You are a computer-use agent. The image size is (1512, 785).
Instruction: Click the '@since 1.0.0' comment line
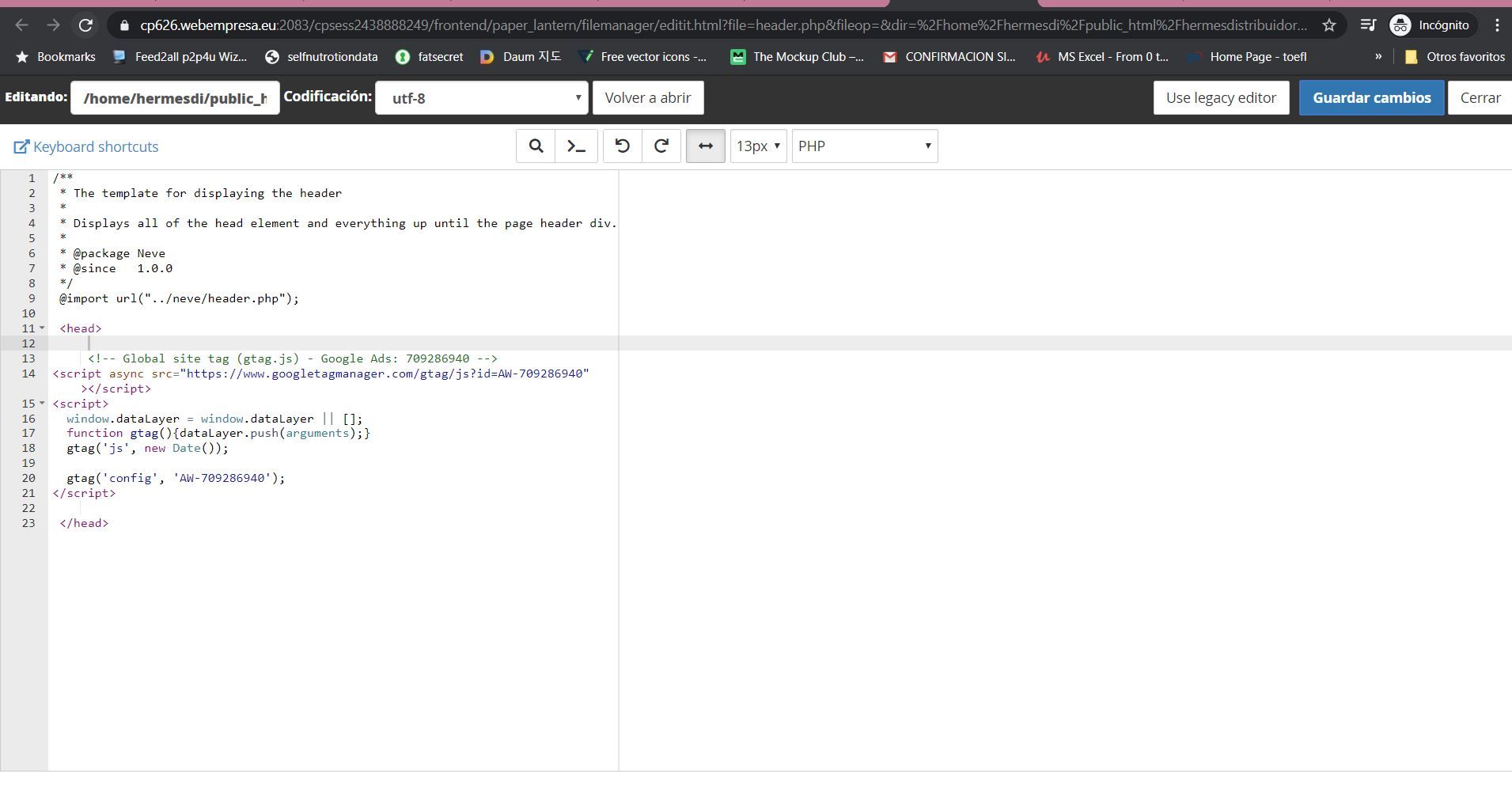[116, 268]
